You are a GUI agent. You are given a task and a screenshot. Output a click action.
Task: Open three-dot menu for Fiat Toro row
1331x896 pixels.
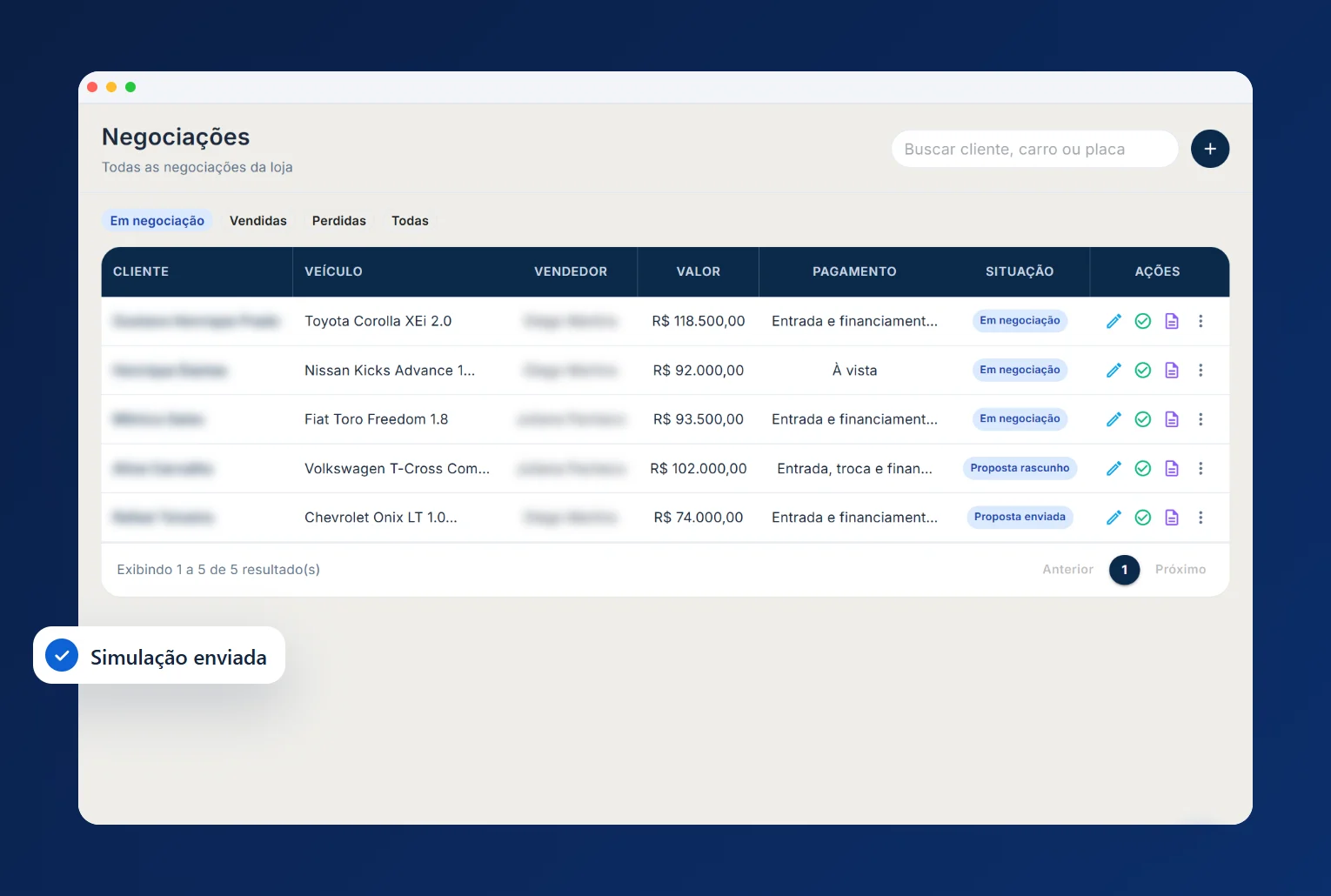(1201, 419)
